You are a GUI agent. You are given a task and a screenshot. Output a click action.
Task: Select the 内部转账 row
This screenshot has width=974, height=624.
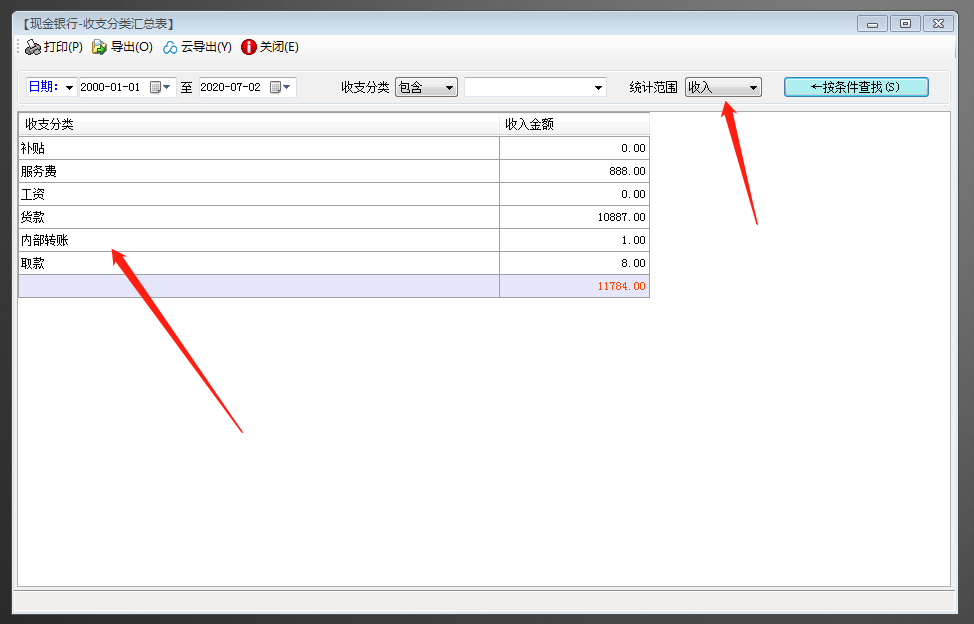click(258, 240)
